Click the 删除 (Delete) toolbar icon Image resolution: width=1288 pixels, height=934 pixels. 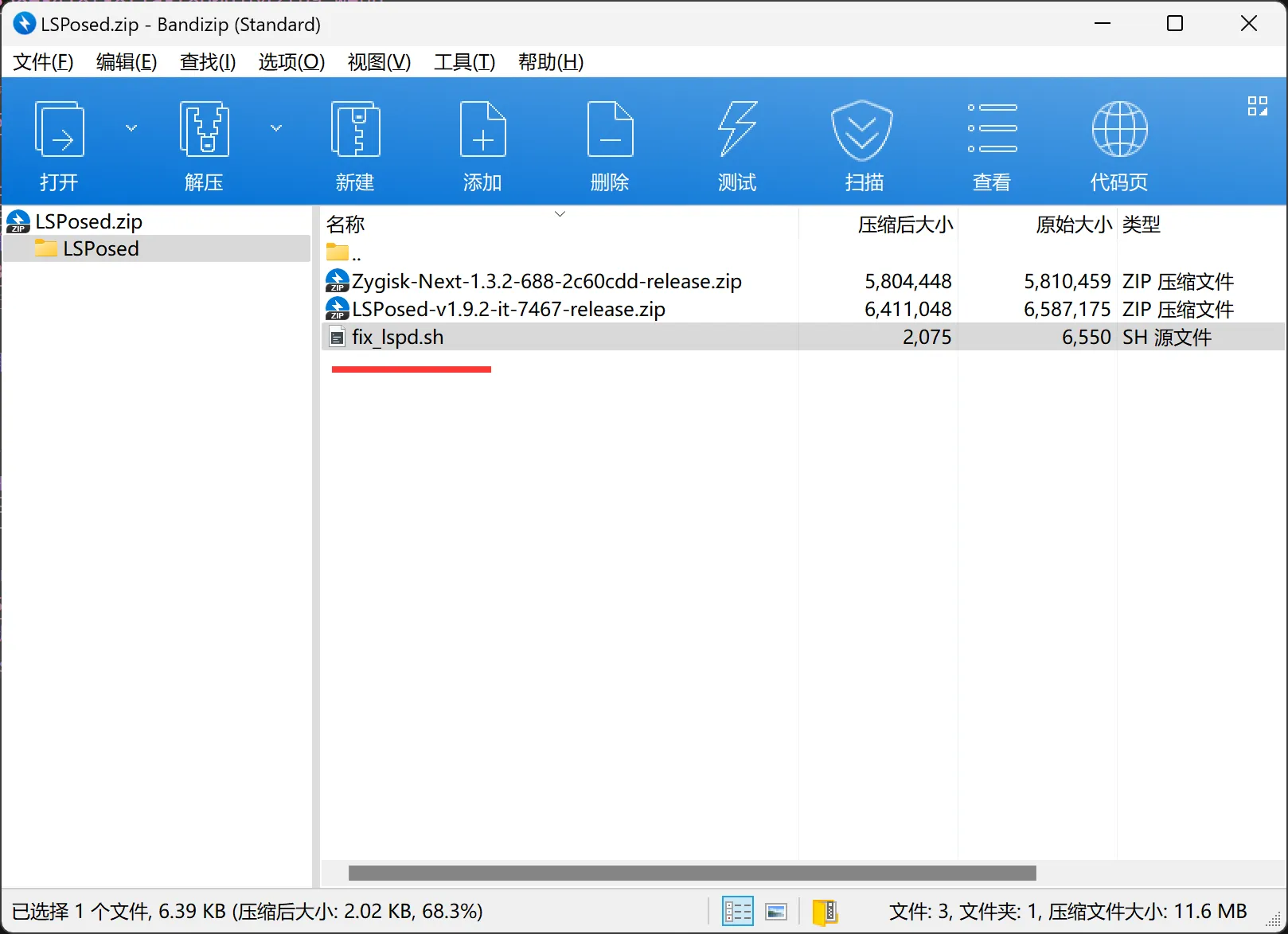[x=610, y=143]
